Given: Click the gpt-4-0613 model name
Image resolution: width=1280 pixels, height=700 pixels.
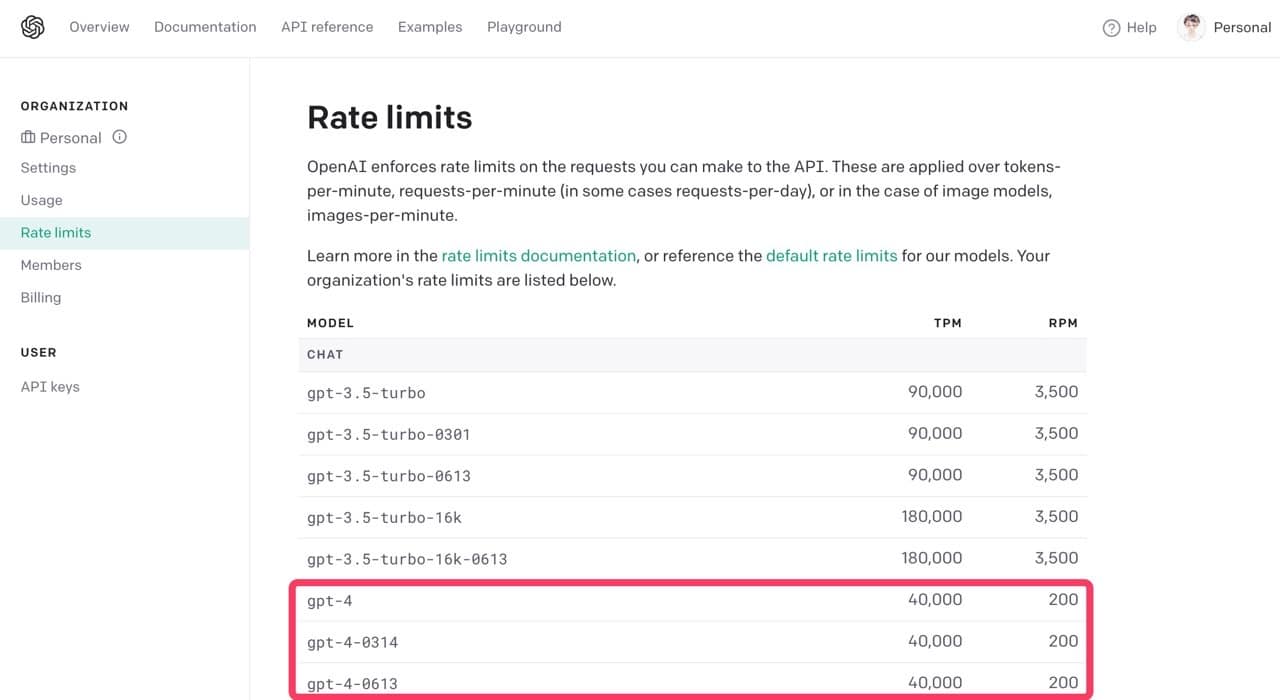Looking at the screenshot, I should [352, 684].
